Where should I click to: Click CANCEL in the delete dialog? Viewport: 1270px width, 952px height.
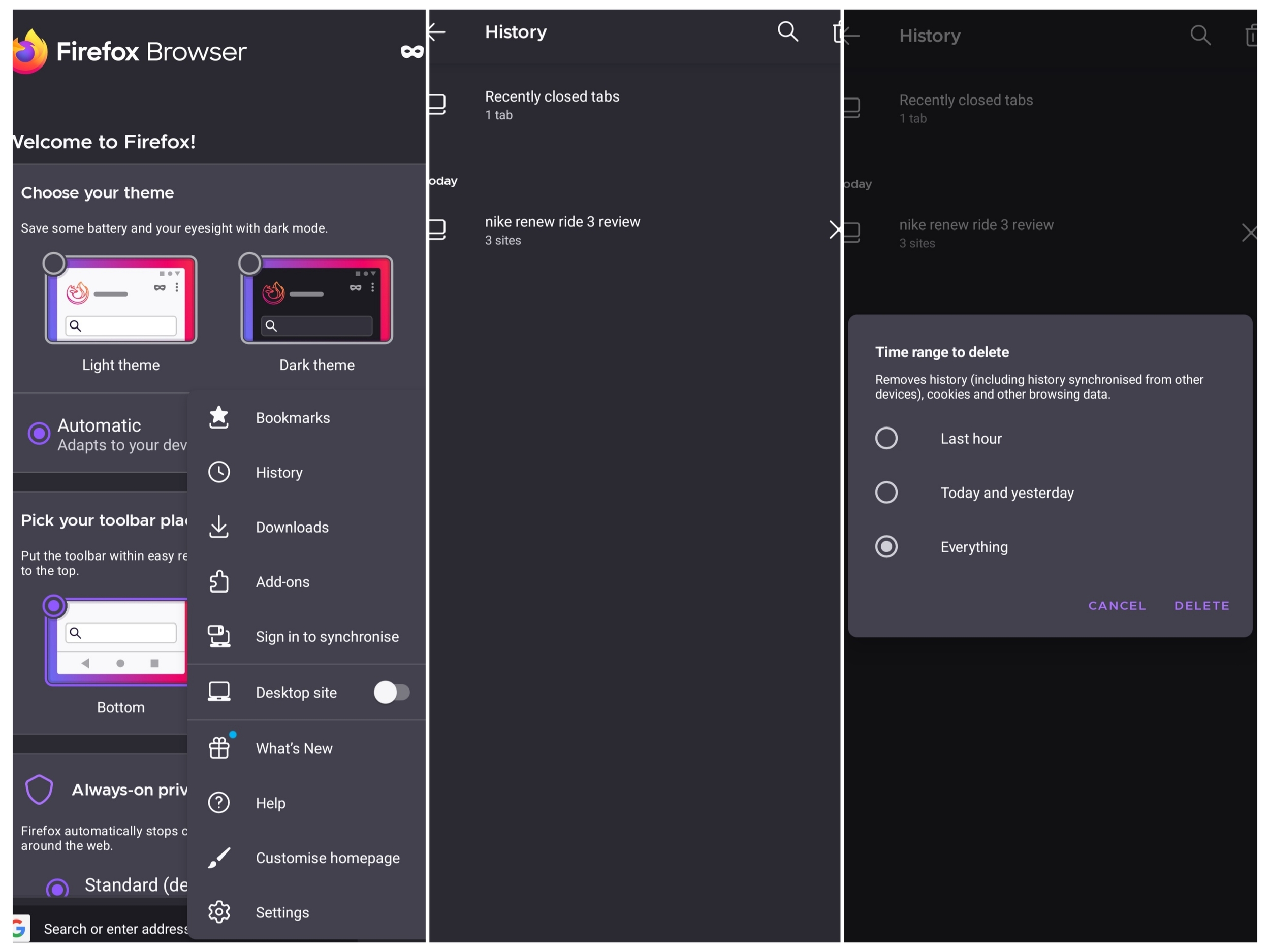pyautogui.click(x=1117, y=605)
